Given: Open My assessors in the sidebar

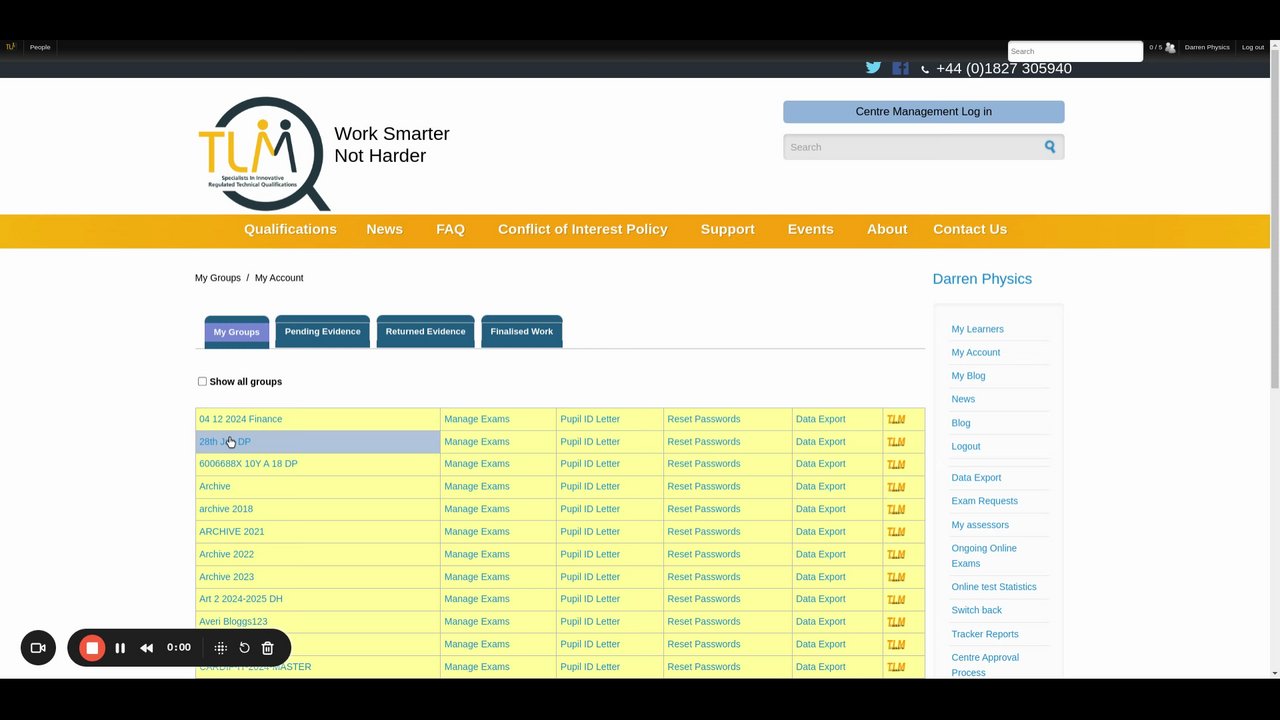Looking at the screenshot, I should tap(980, 525).
